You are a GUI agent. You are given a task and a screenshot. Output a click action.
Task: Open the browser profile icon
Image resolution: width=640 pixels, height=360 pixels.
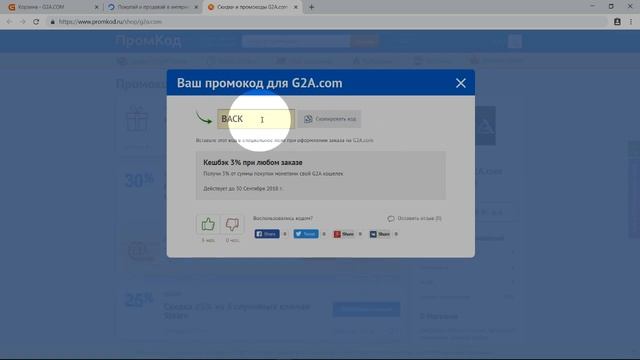[x=617, y=22]
